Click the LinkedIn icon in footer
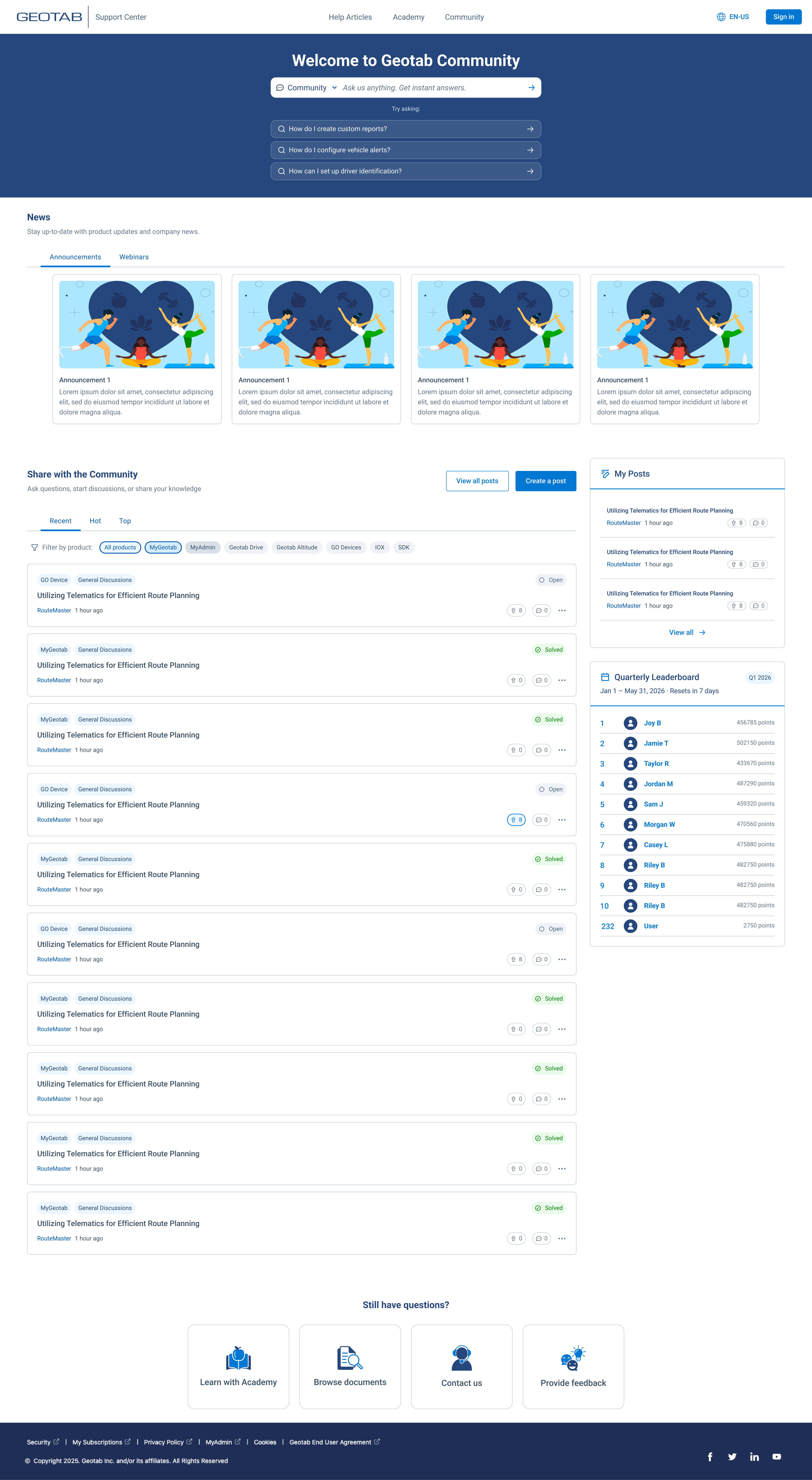Viewport: 812px width, 1480px height. 754,1457
